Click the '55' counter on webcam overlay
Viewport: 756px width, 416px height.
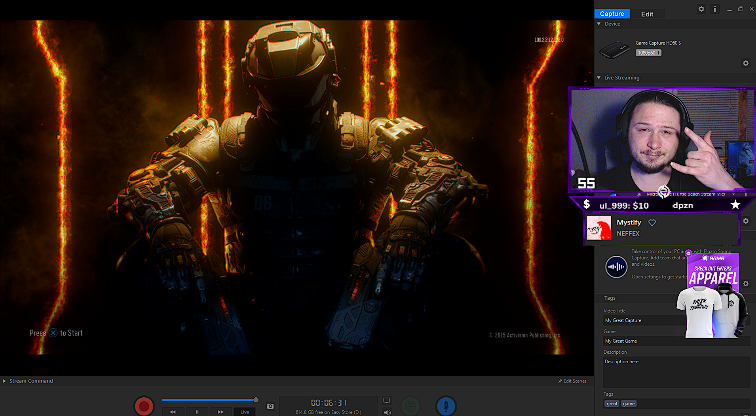click(586, 183)
